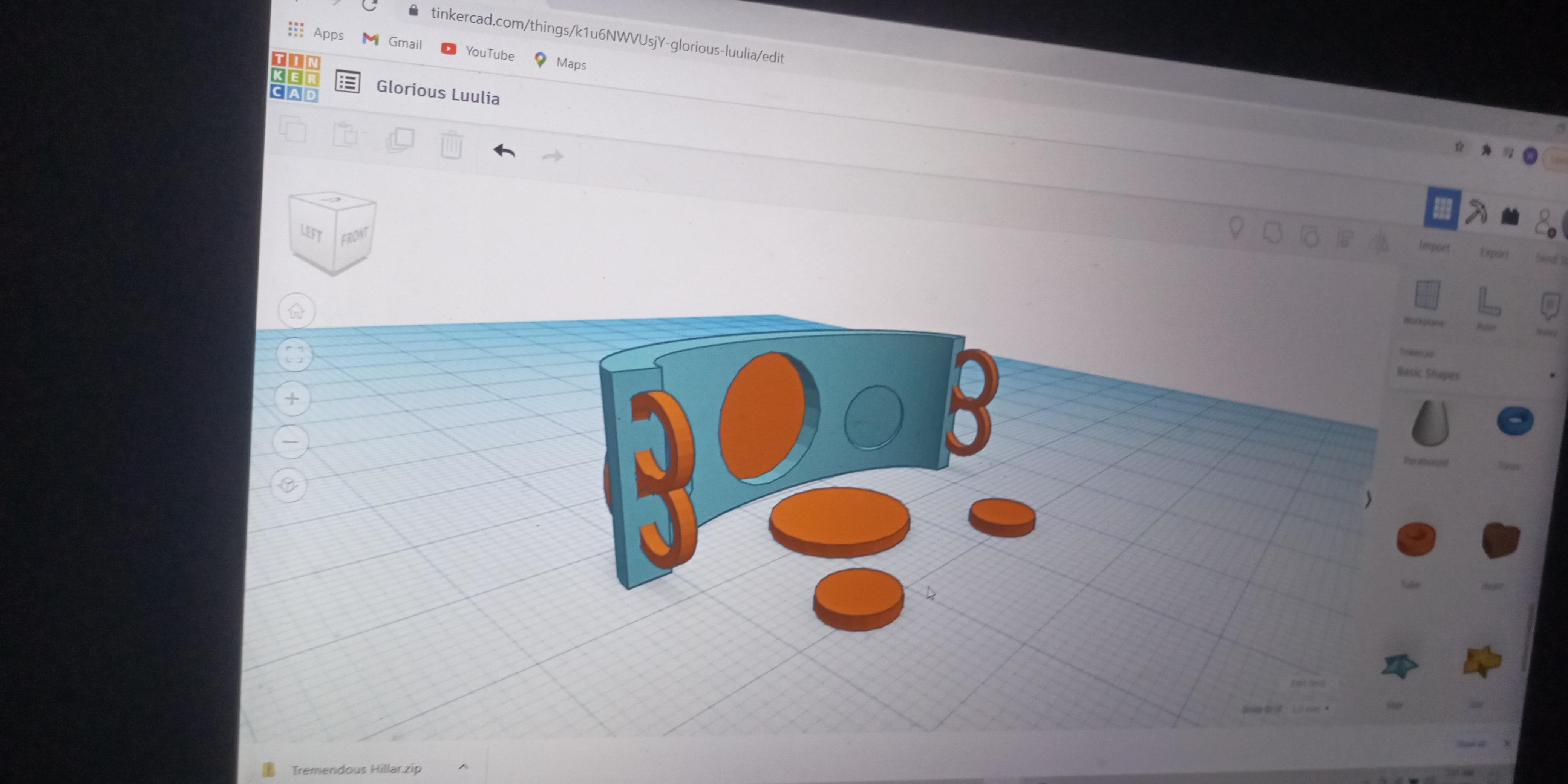Image resolution: width=1568 pixels, height=784 pixels.
Task: Click the site lock icon in address bar
Action: pyautogui.click(x=413, y=10)
